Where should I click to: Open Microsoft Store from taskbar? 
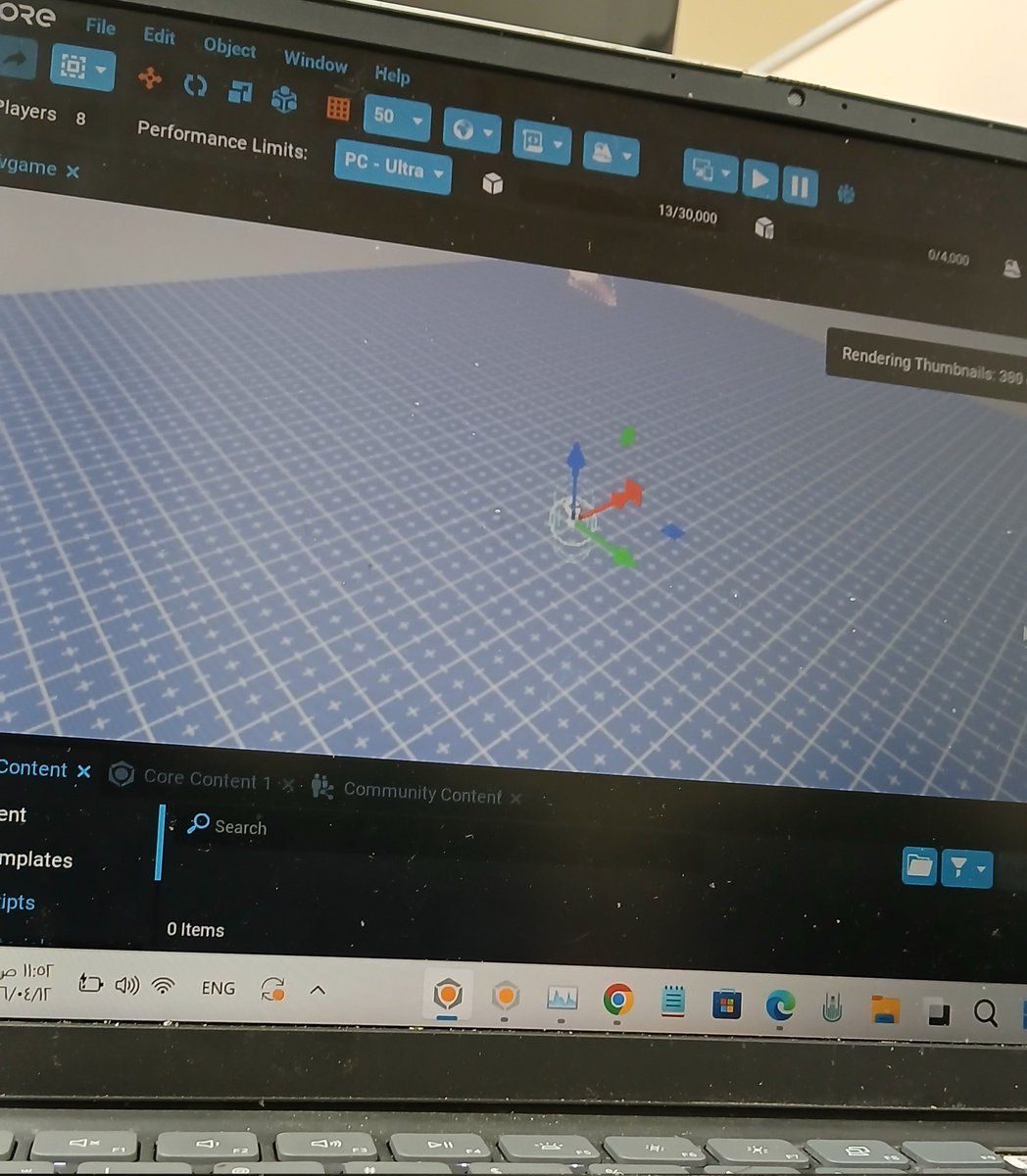click(x=726, y=1004)
